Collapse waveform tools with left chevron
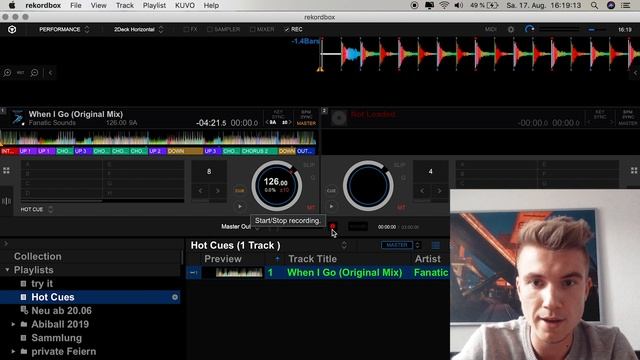The image size is (640, 360). click(51, 73)
